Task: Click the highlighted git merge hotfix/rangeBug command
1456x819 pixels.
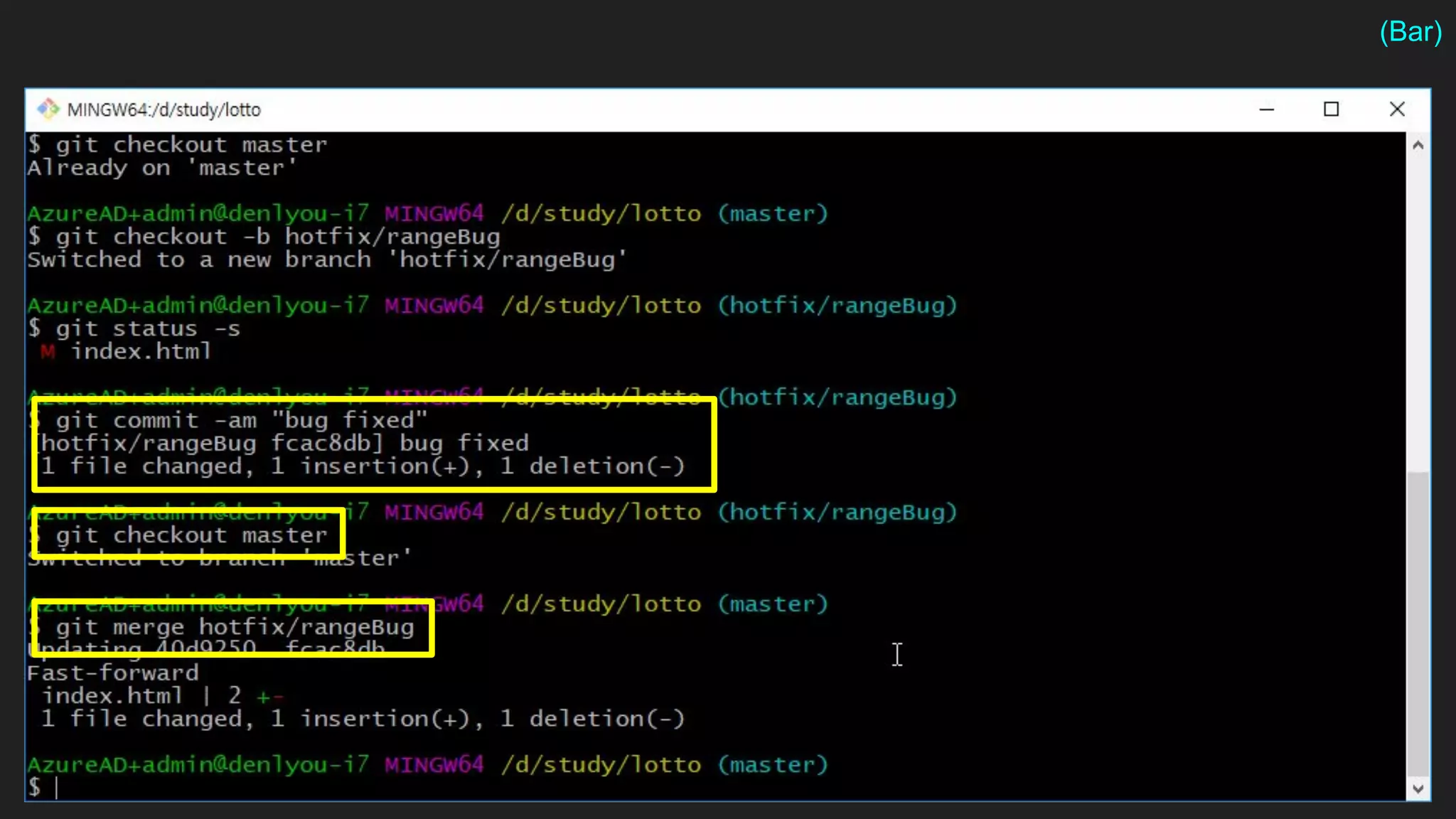Action: click(235, 627)
